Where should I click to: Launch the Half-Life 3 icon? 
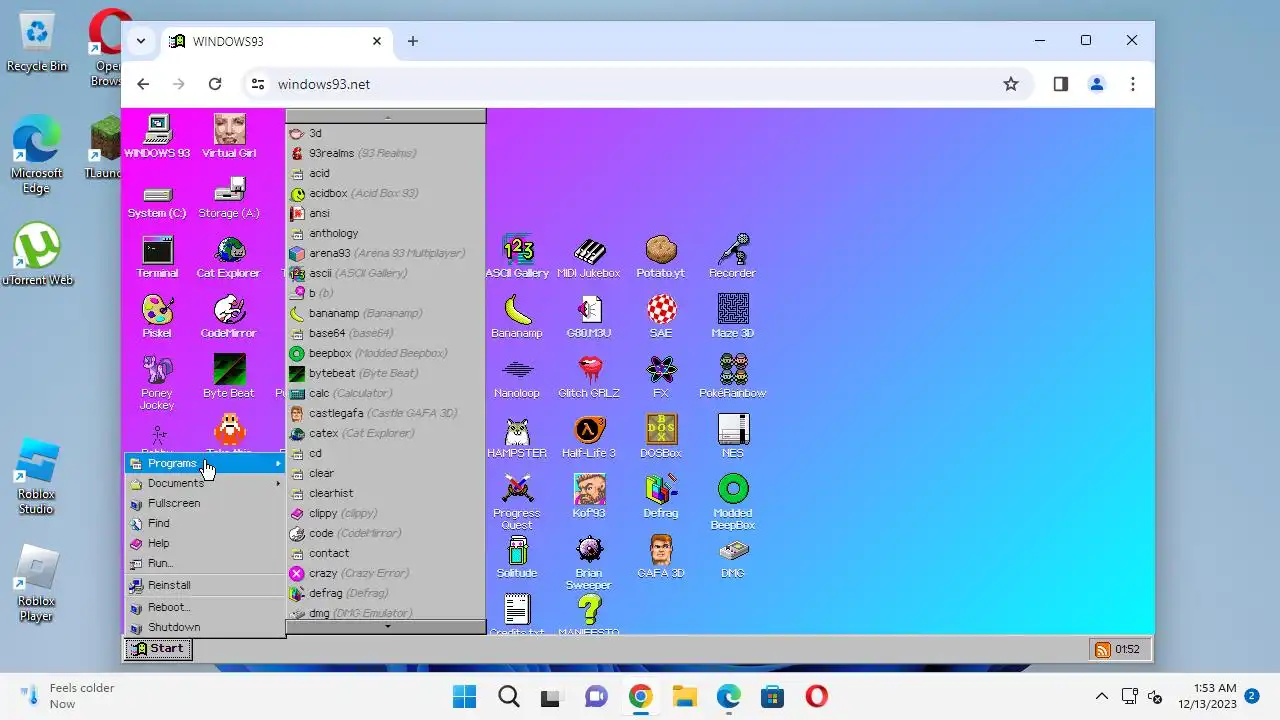(x=589, y=437)
